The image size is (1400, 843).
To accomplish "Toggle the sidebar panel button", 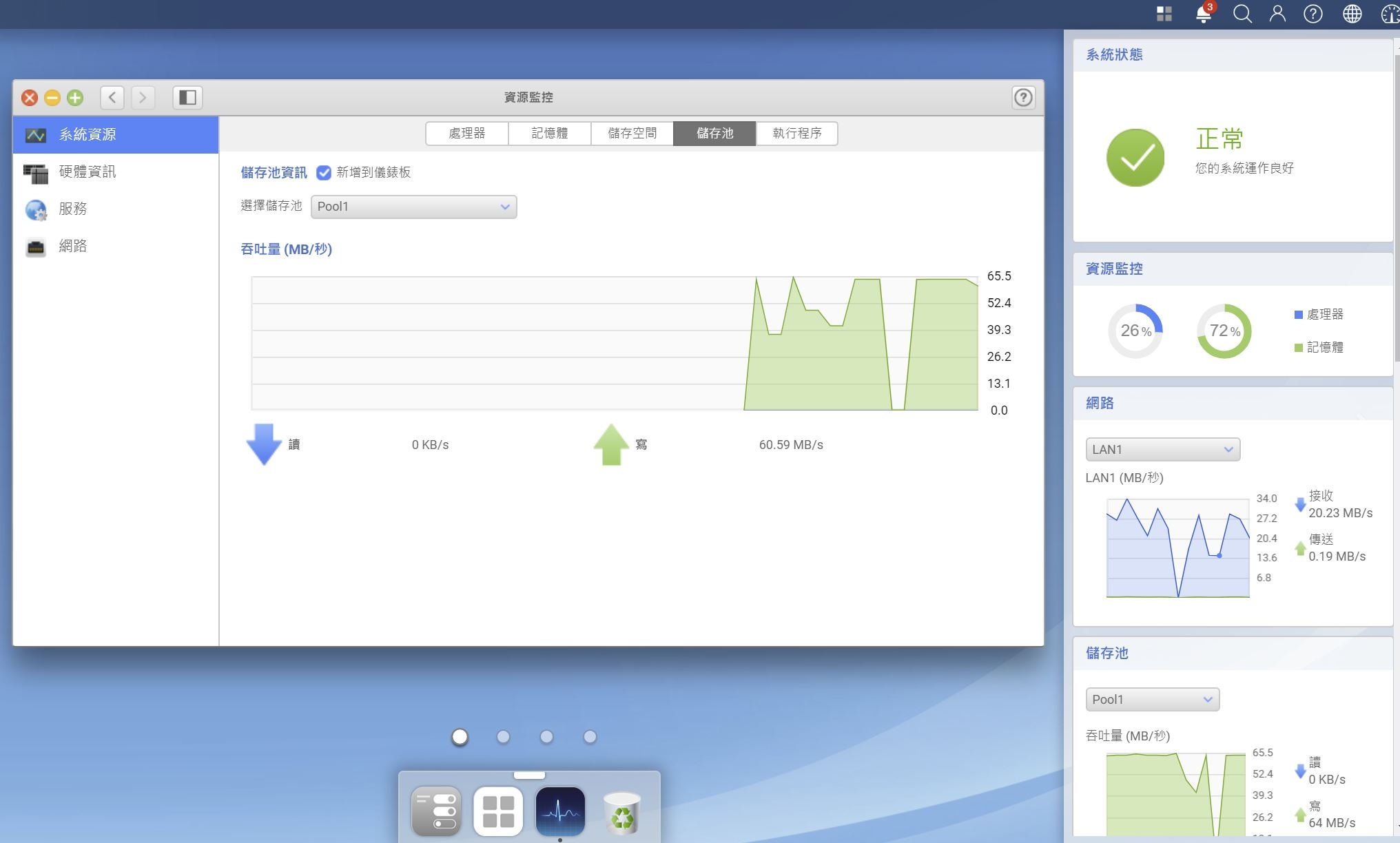I will click(x=187, y=97).
